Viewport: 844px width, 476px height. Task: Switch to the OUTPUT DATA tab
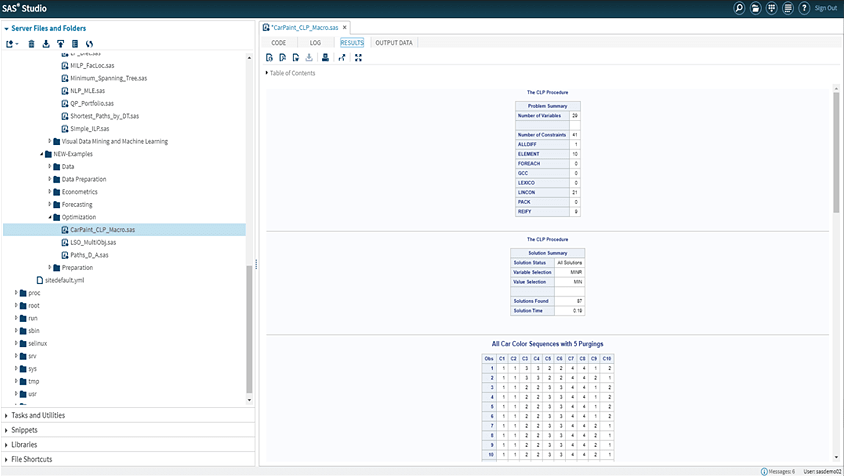[x=394, y=43]
